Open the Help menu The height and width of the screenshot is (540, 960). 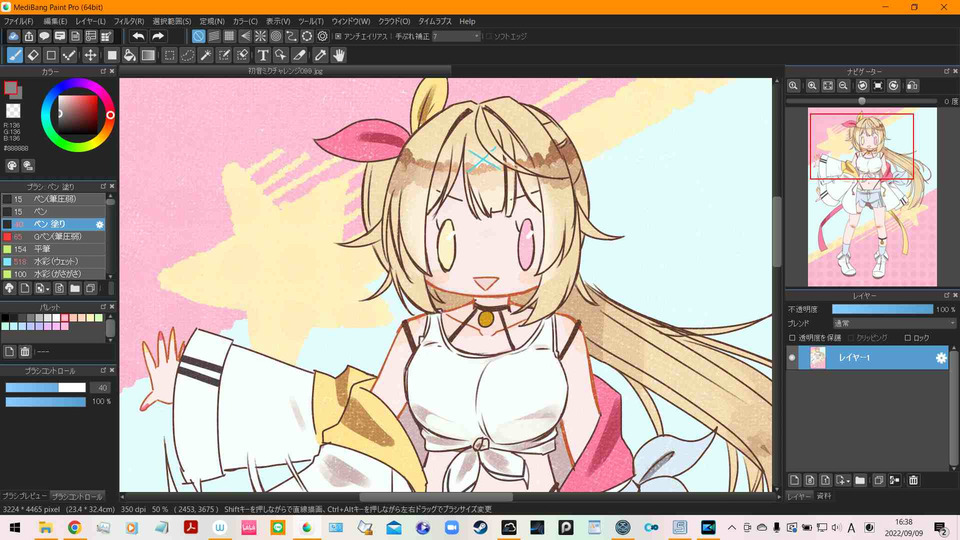[x=467, y=21]
